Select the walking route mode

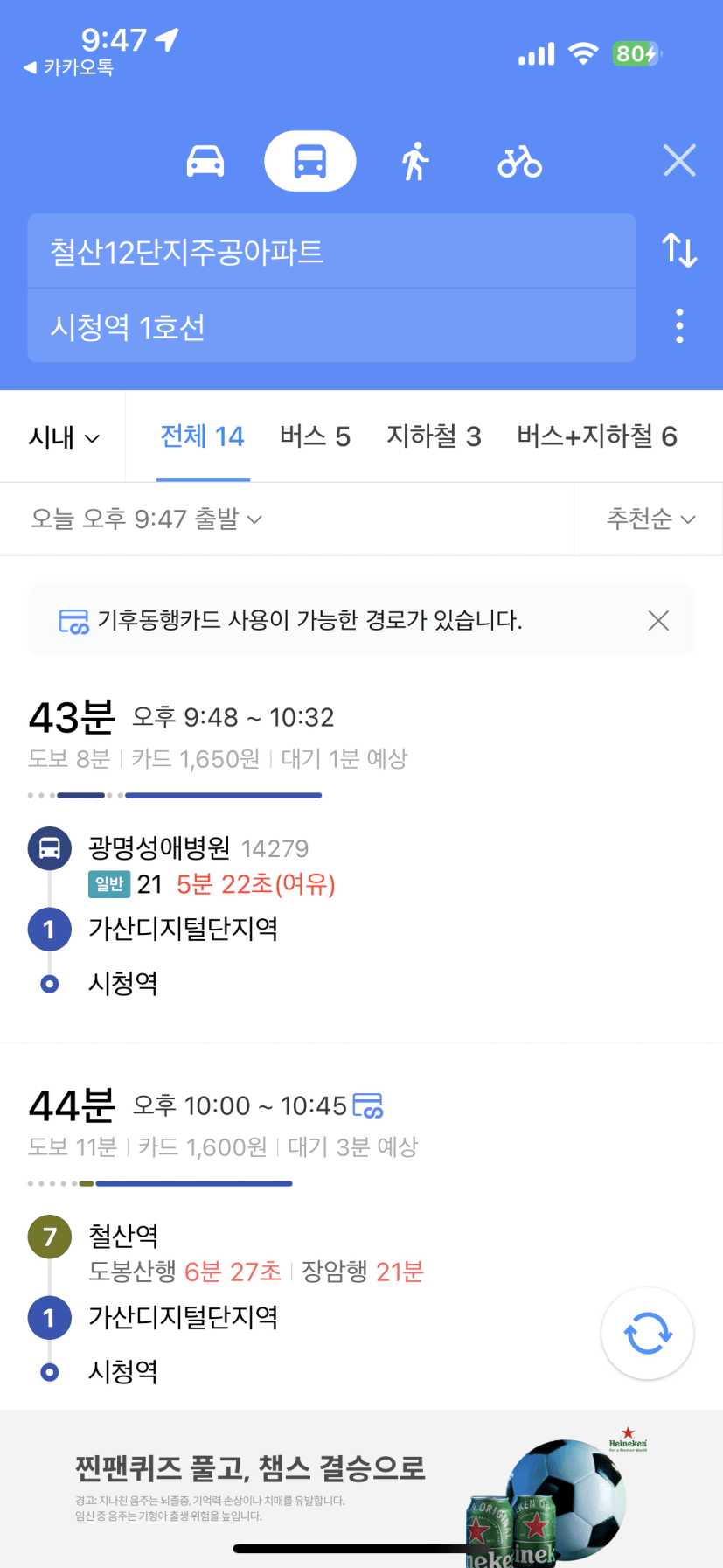pos(415,161)
